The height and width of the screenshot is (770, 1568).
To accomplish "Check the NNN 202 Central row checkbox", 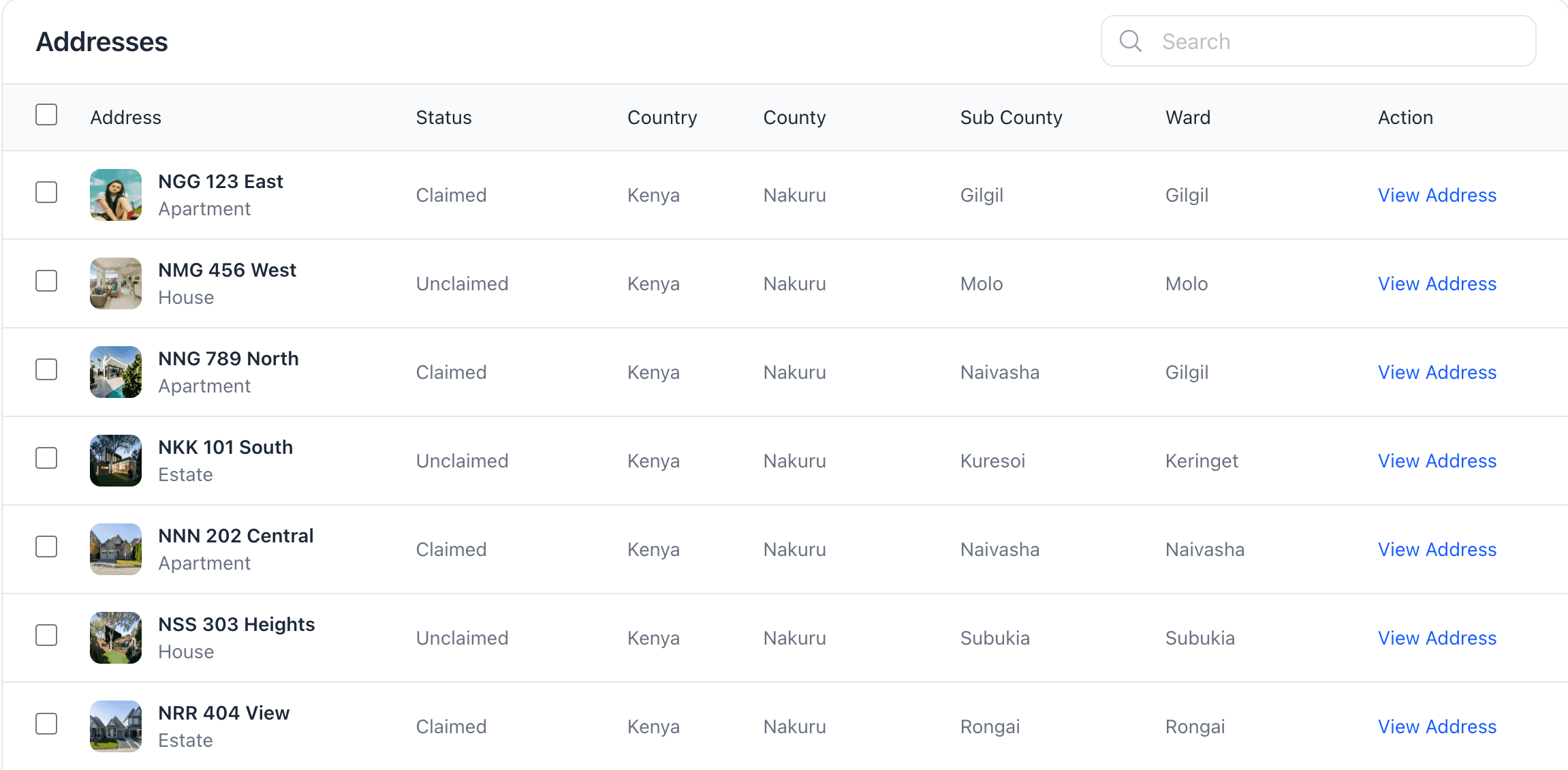I will 46,546.
